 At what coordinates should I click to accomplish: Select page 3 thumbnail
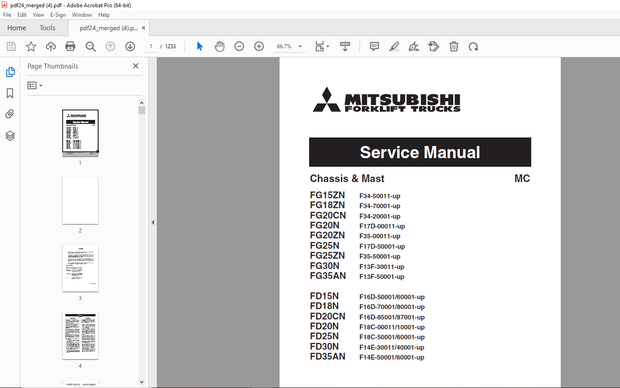[x=80, y=269]
